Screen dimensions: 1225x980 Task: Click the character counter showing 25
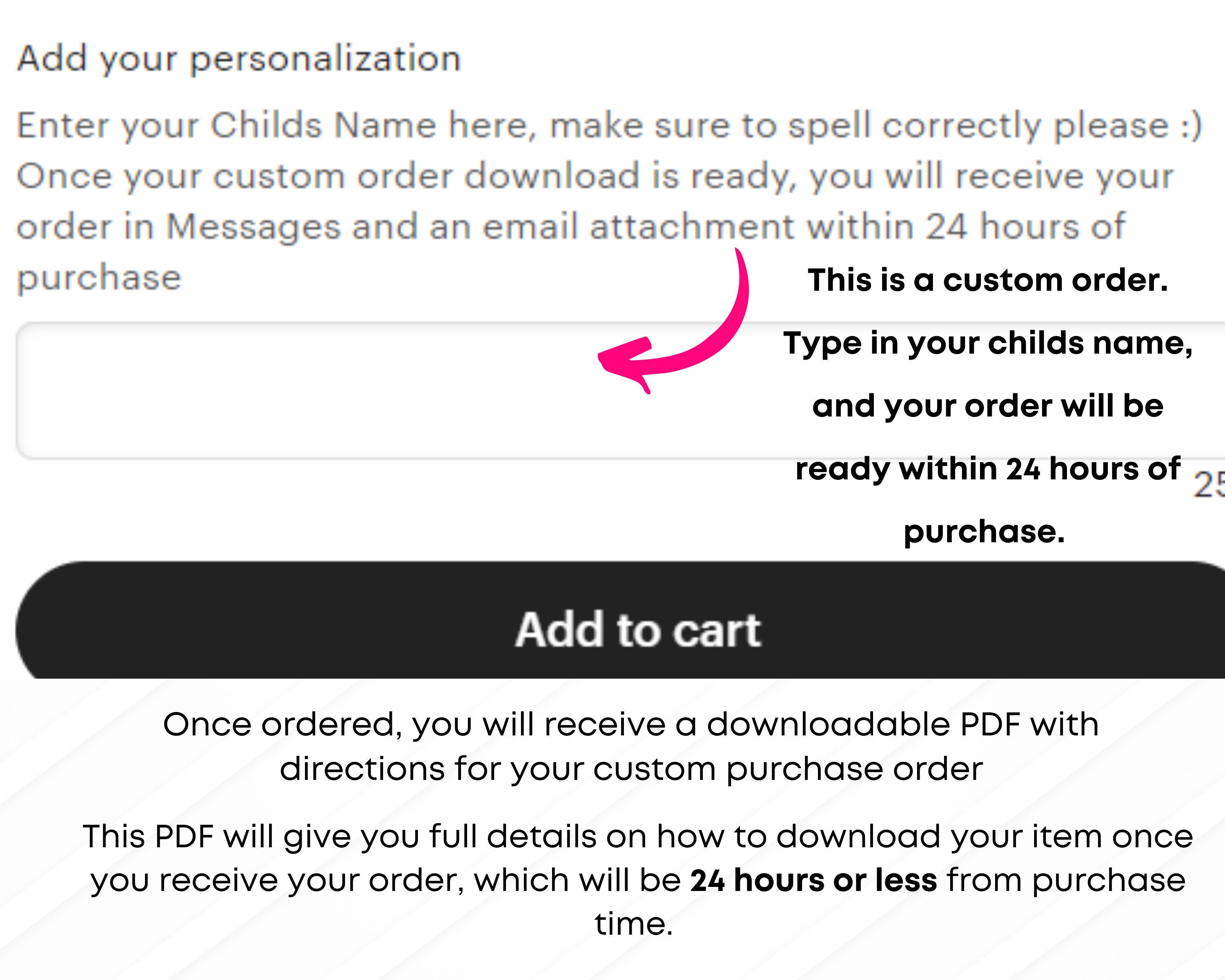[1209, 485]
